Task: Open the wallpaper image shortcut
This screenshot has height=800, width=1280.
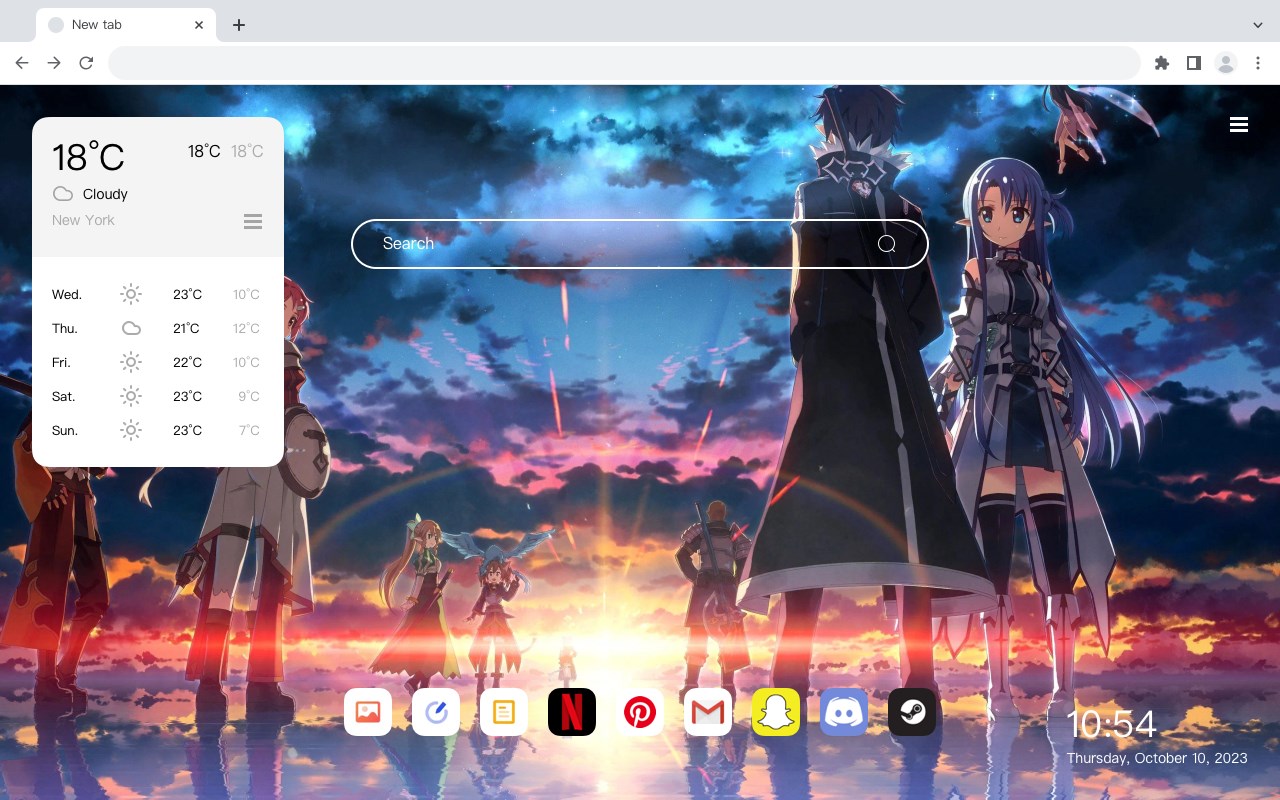Action: pos(368,712)
